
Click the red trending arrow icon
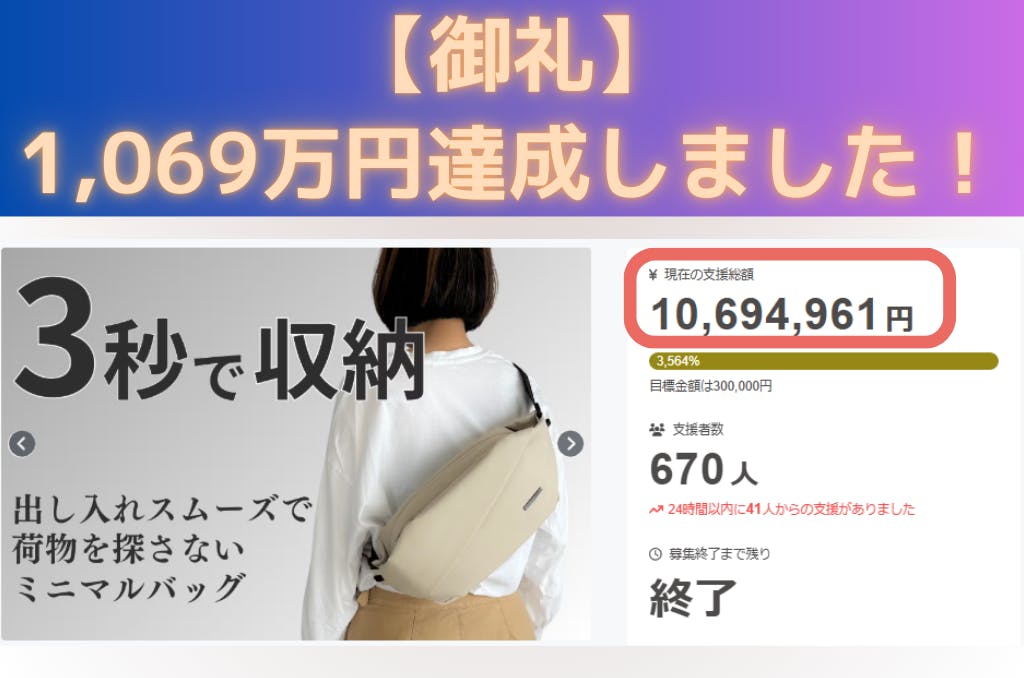pyautogui.click(x=656, y=509)
